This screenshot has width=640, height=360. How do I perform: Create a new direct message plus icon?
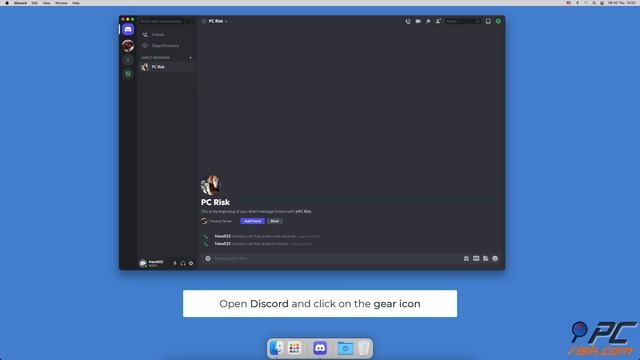pyautogui.click(x=191, y=58)
